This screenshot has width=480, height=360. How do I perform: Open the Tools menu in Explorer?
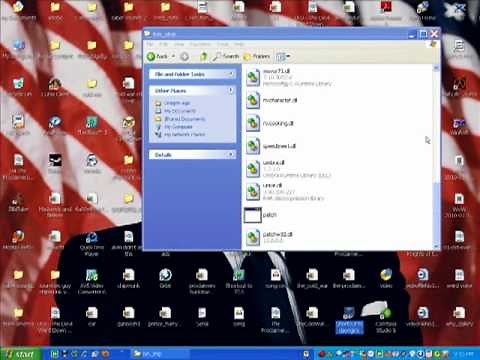coord(223,44)
